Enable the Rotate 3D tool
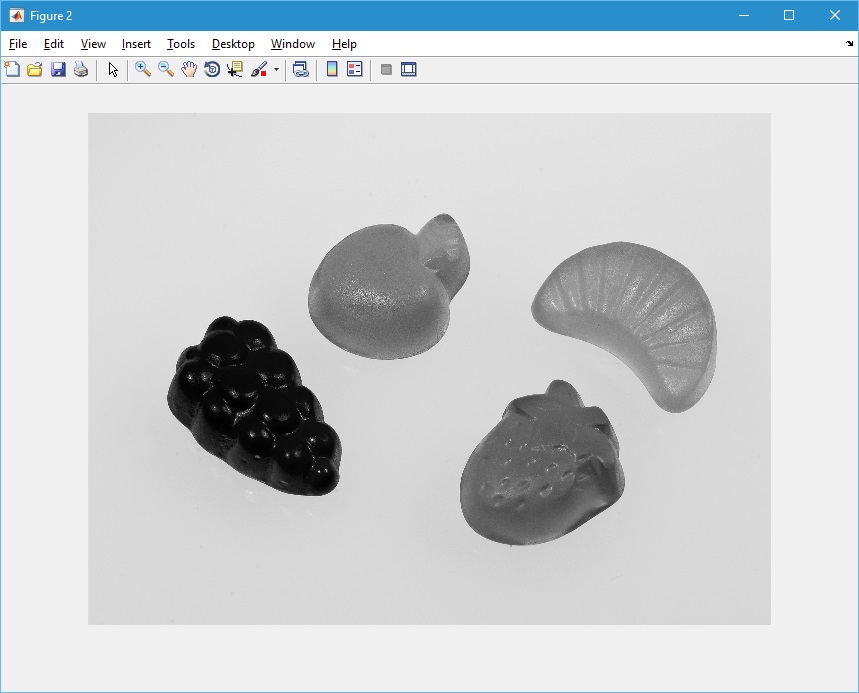 (x=212, y=70)
